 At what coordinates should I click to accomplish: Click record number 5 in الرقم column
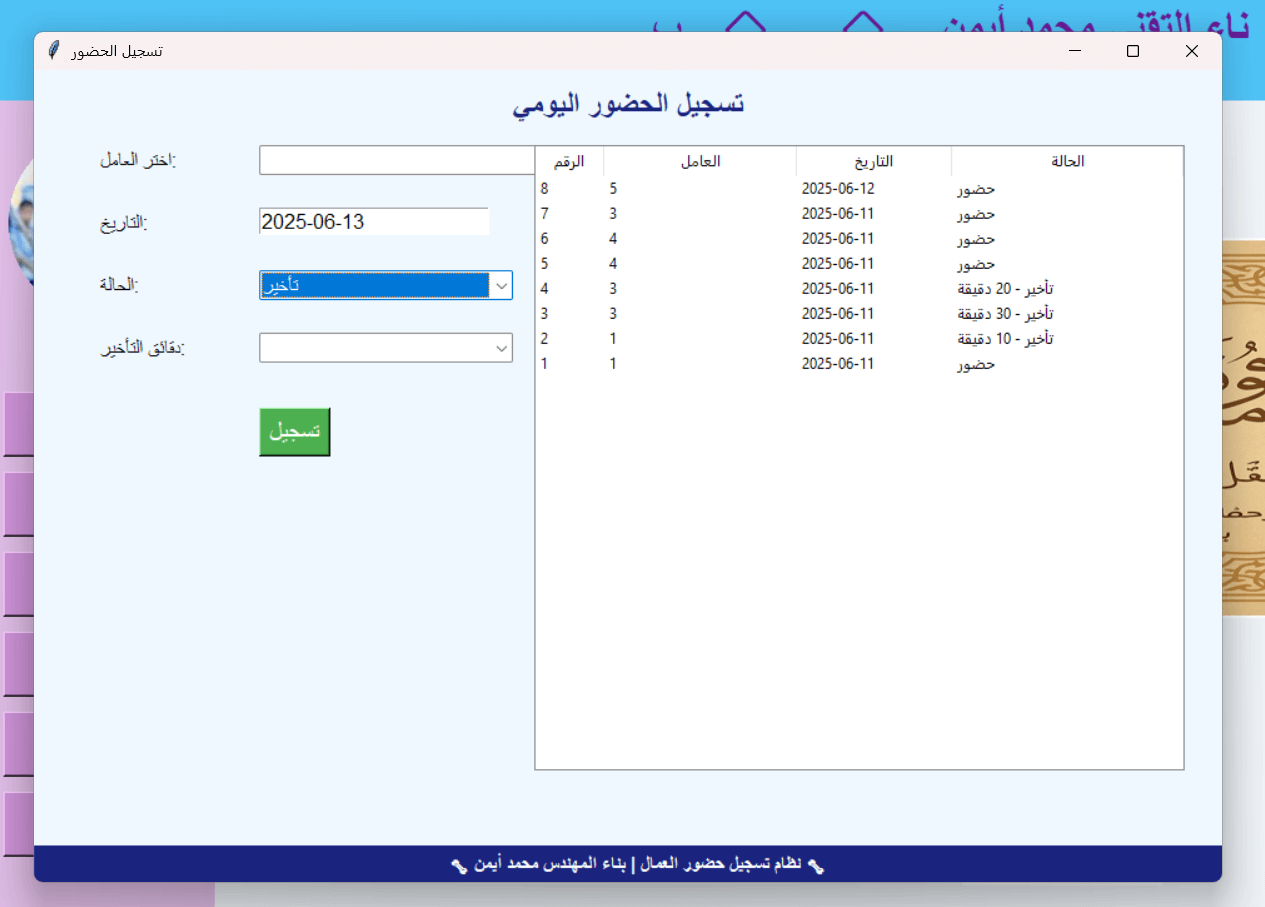(x=545, y=263)
